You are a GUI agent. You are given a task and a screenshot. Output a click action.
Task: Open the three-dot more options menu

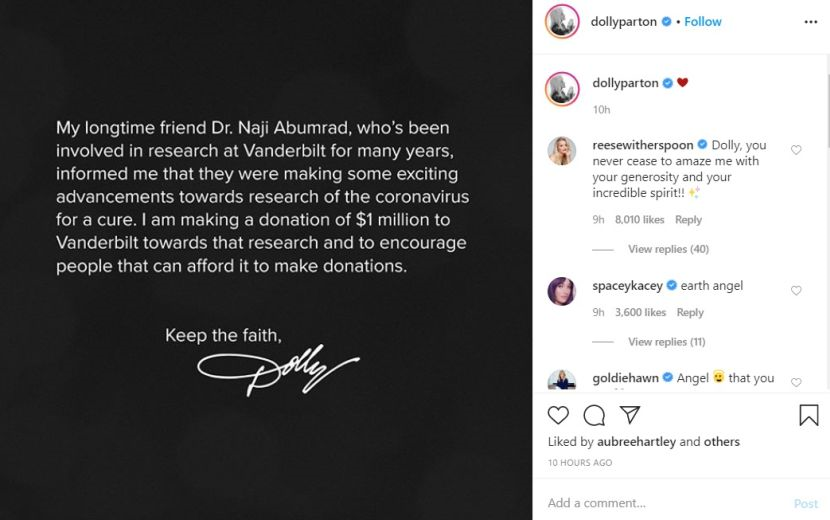[809, 21]
